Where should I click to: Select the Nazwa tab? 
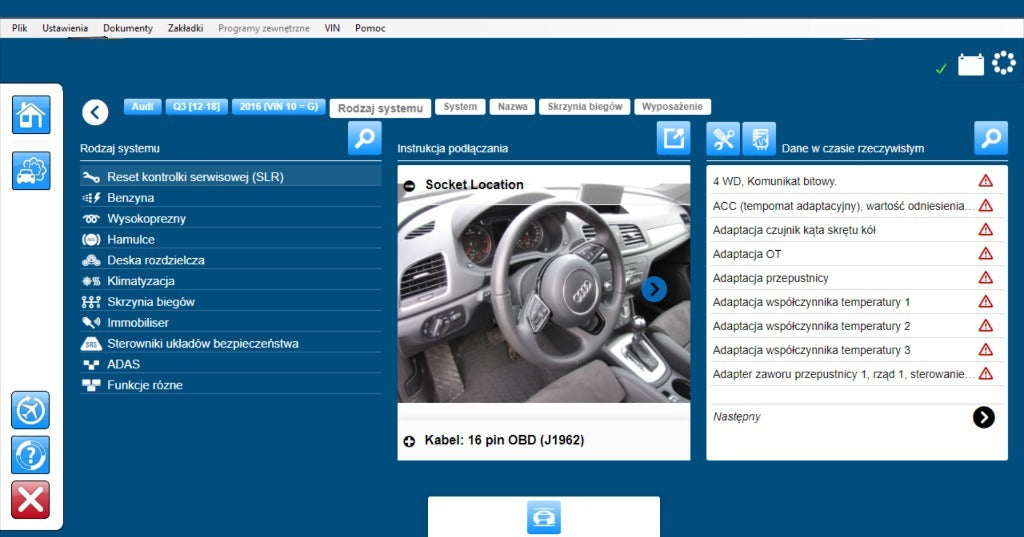[513, 106]
